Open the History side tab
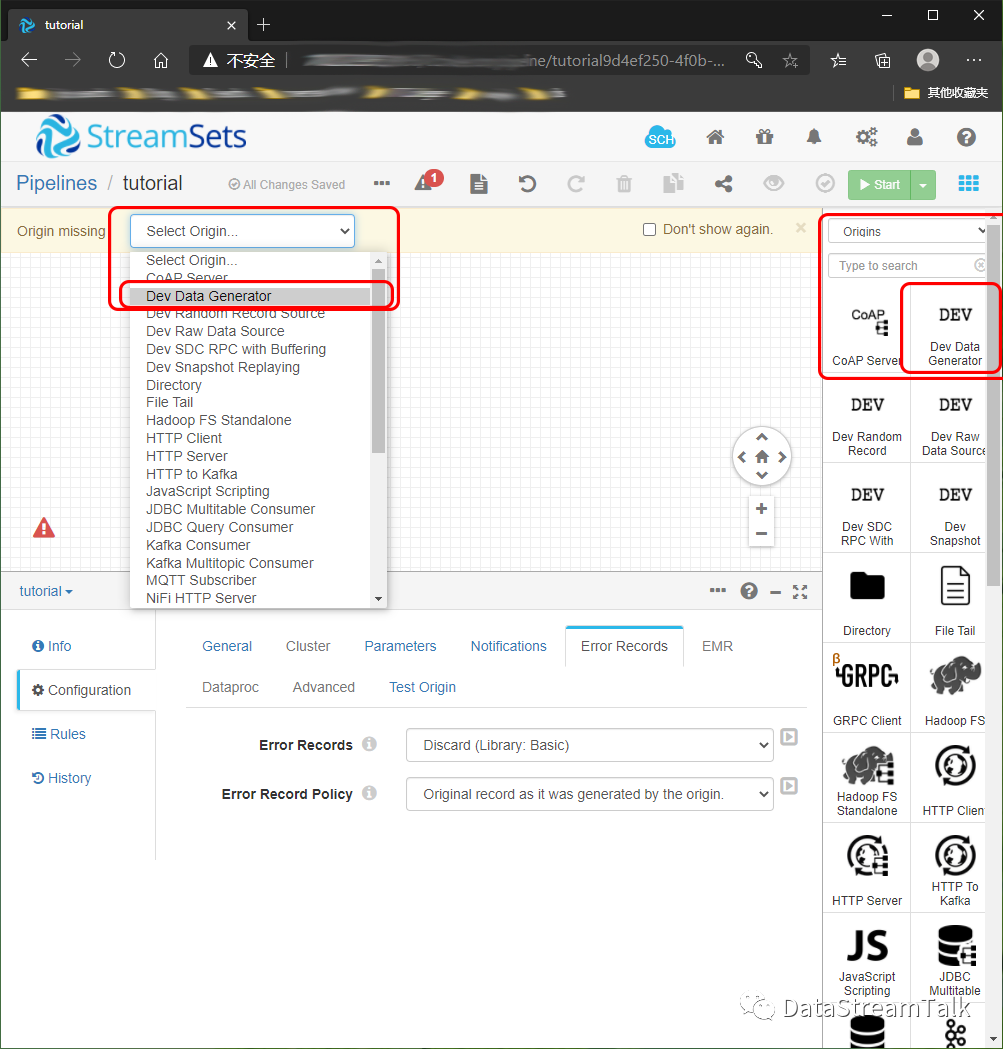The image size is (1003, 1049). [x=62, y=778]
